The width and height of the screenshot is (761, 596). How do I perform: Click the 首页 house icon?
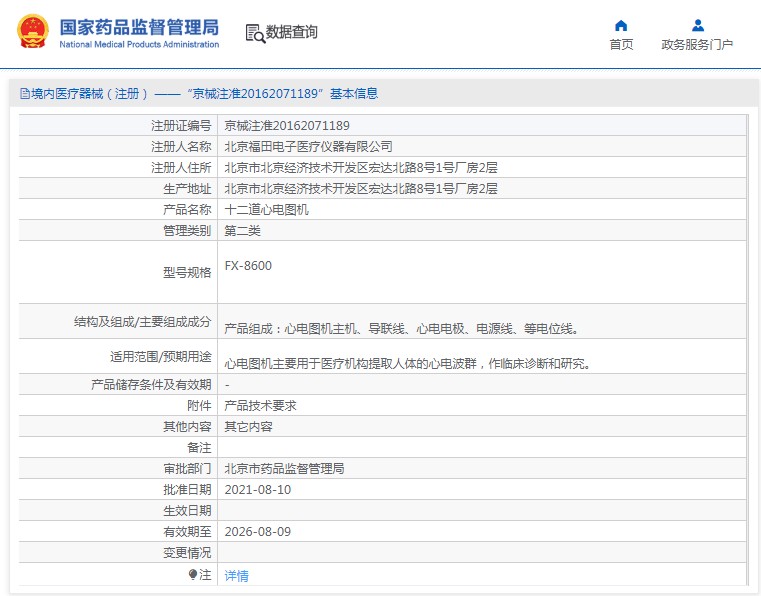click(621, 25)
